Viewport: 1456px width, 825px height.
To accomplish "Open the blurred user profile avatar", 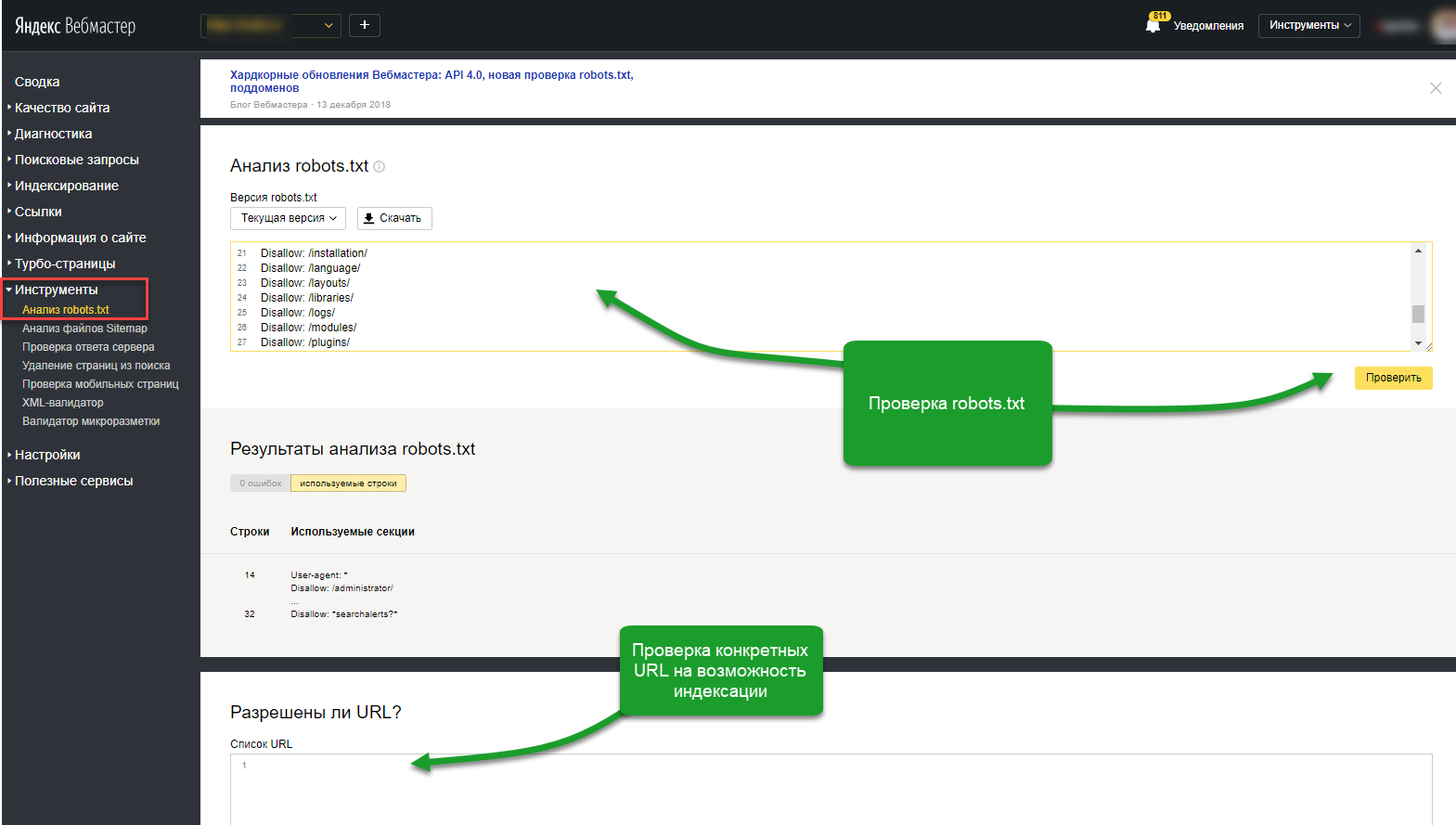I will pyautogui.click(x=1445, y=26).
